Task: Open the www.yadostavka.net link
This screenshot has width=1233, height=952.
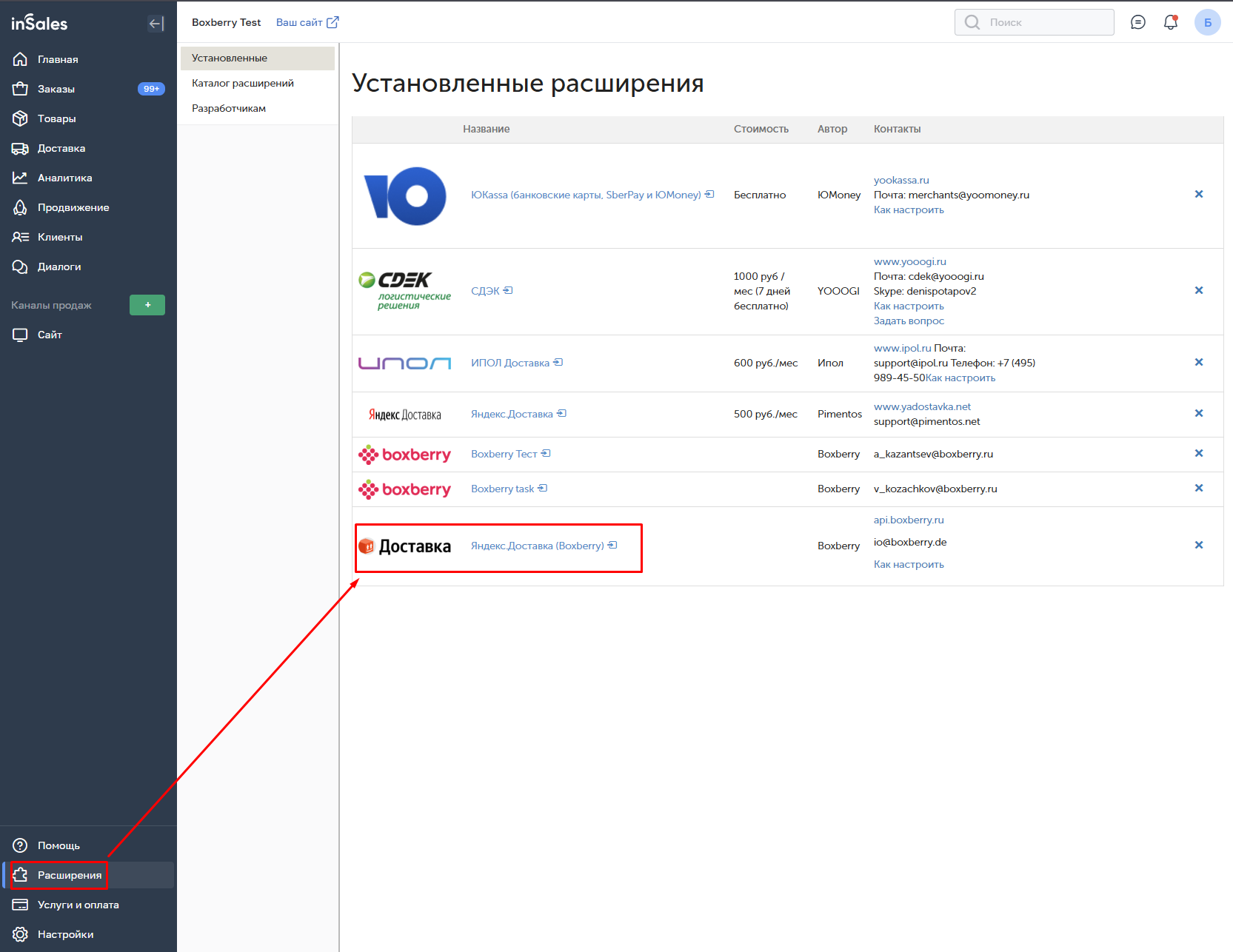Action: point(922,406)
